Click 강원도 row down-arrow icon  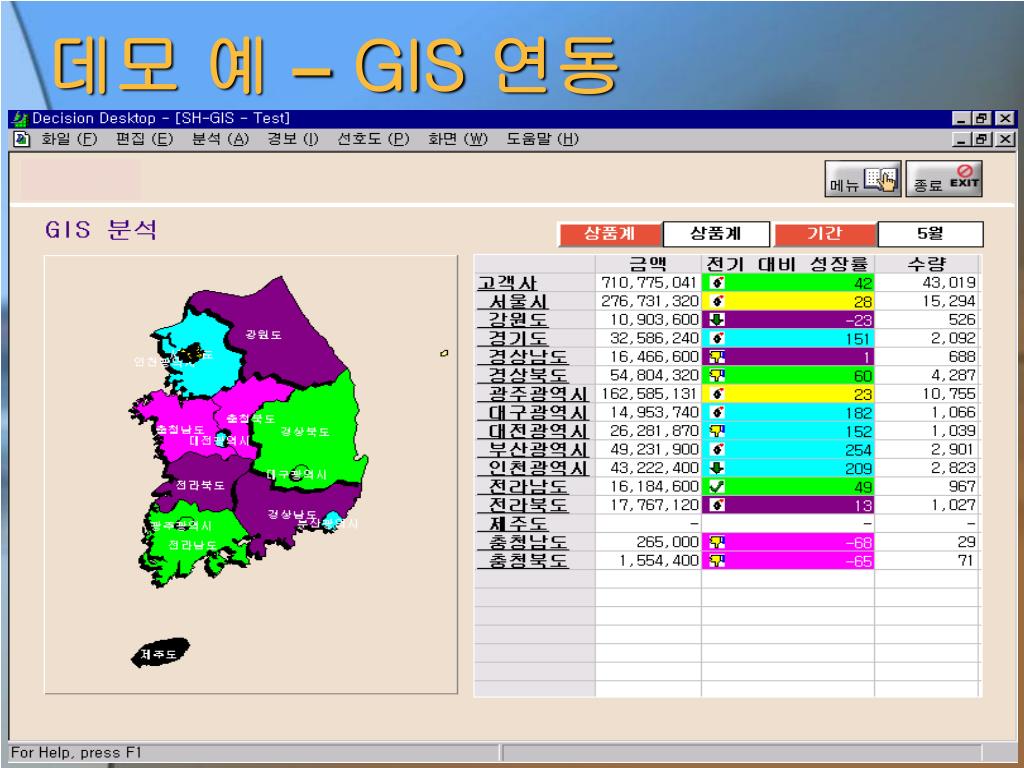tap(717, 320)
